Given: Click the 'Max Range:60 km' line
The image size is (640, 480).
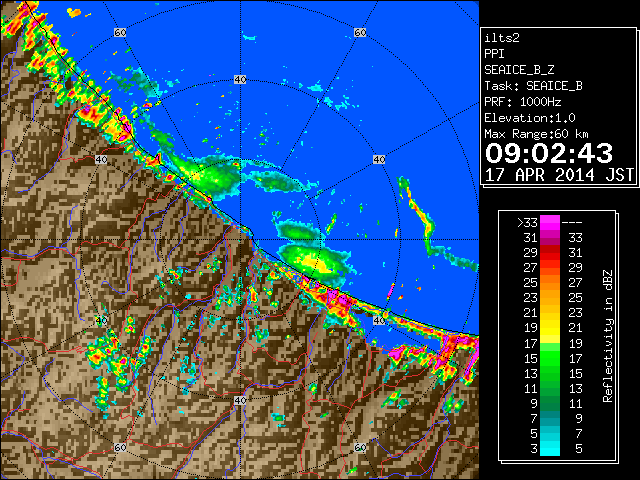Looking at the screenshot, I should (x=536, y=134).
